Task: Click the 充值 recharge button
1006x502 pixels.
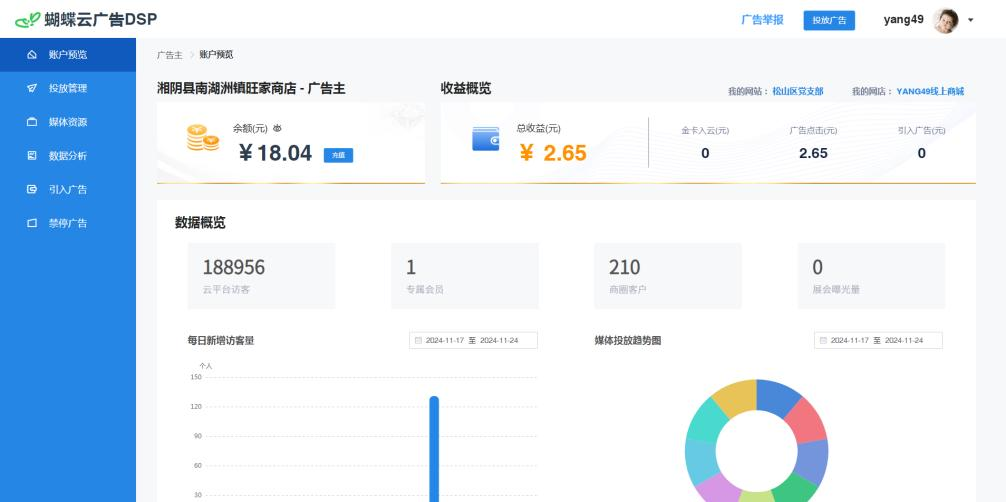Action: coord(338,155)
